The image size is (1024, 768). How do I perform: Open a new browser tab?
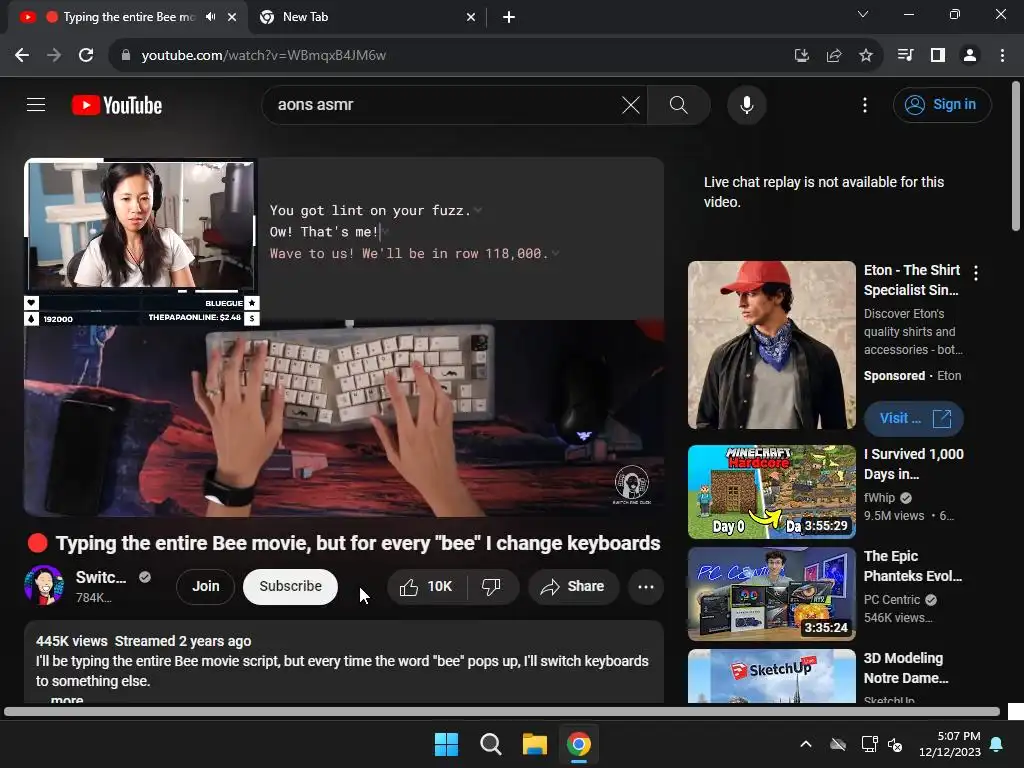point(509,17)
